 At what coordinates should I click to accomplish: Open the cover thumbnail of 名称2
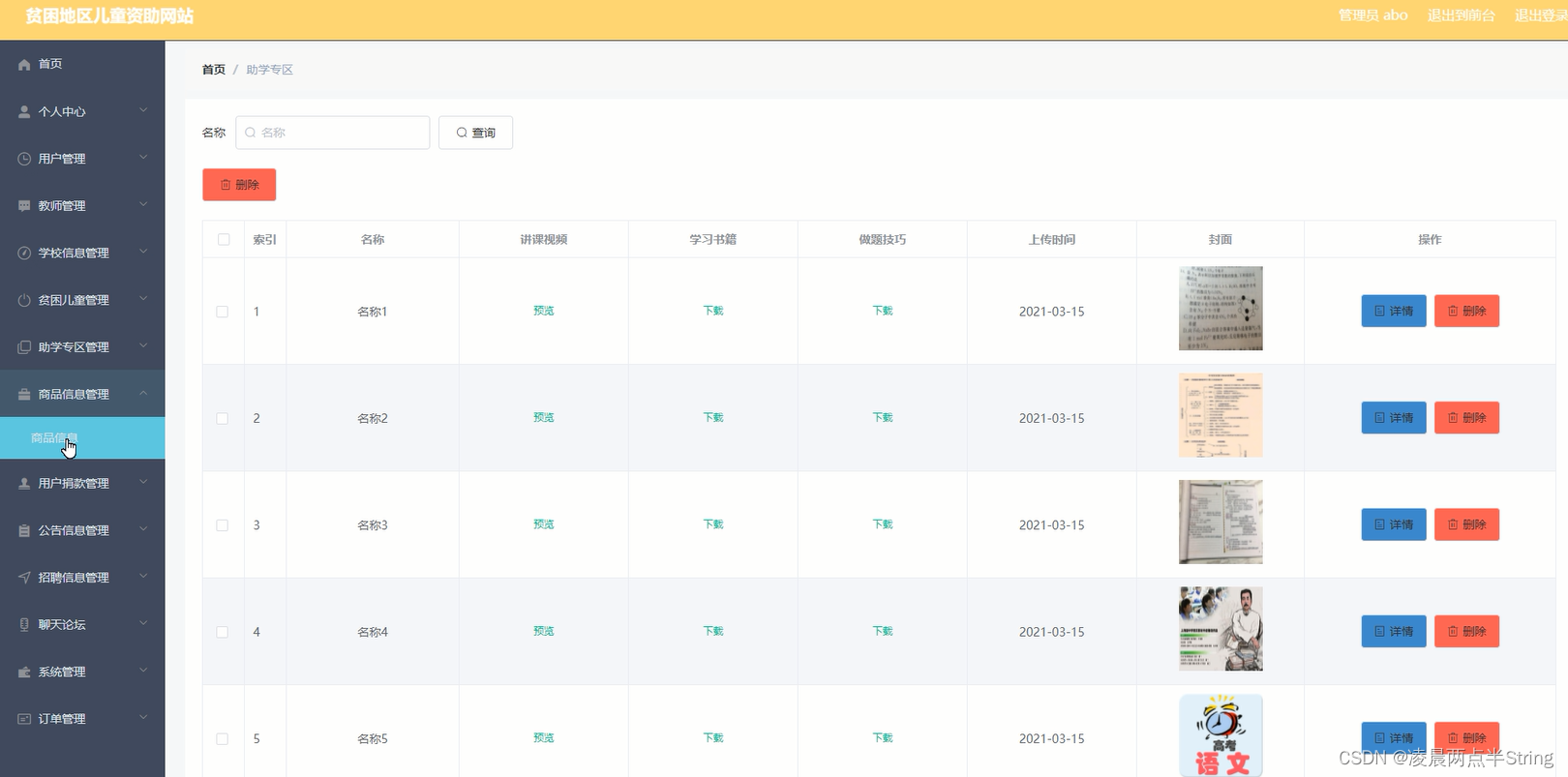[x=1221, y=415]
